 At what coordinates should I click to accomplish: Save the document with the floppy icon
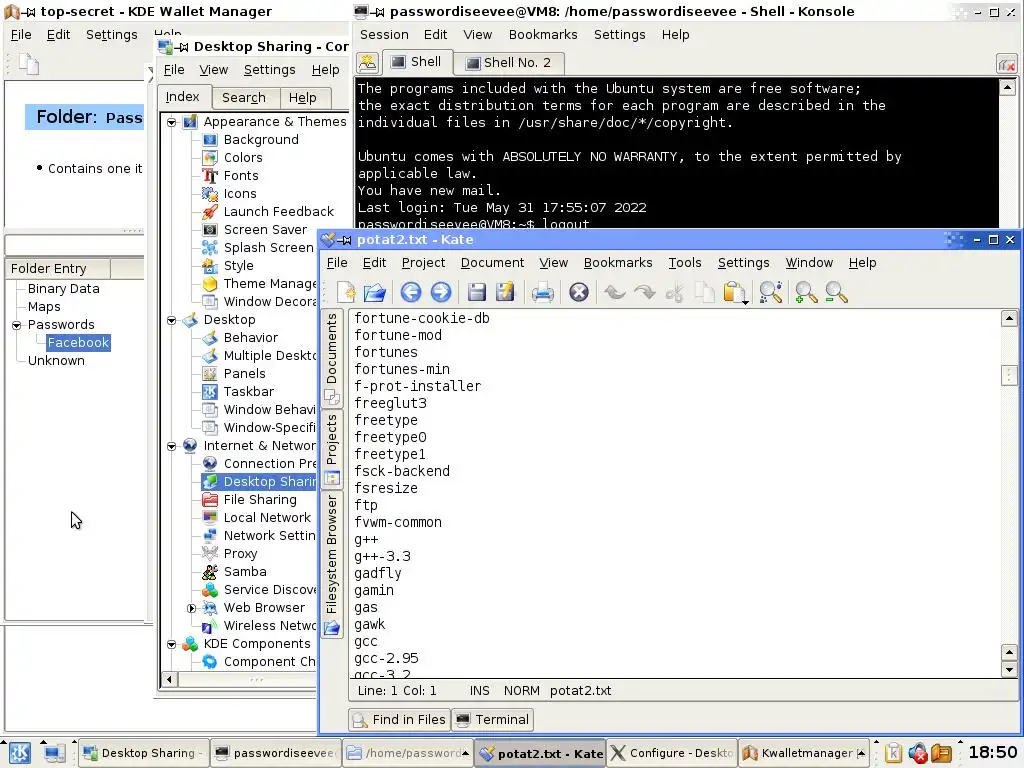pyautogui.click(x=477, y=293)
